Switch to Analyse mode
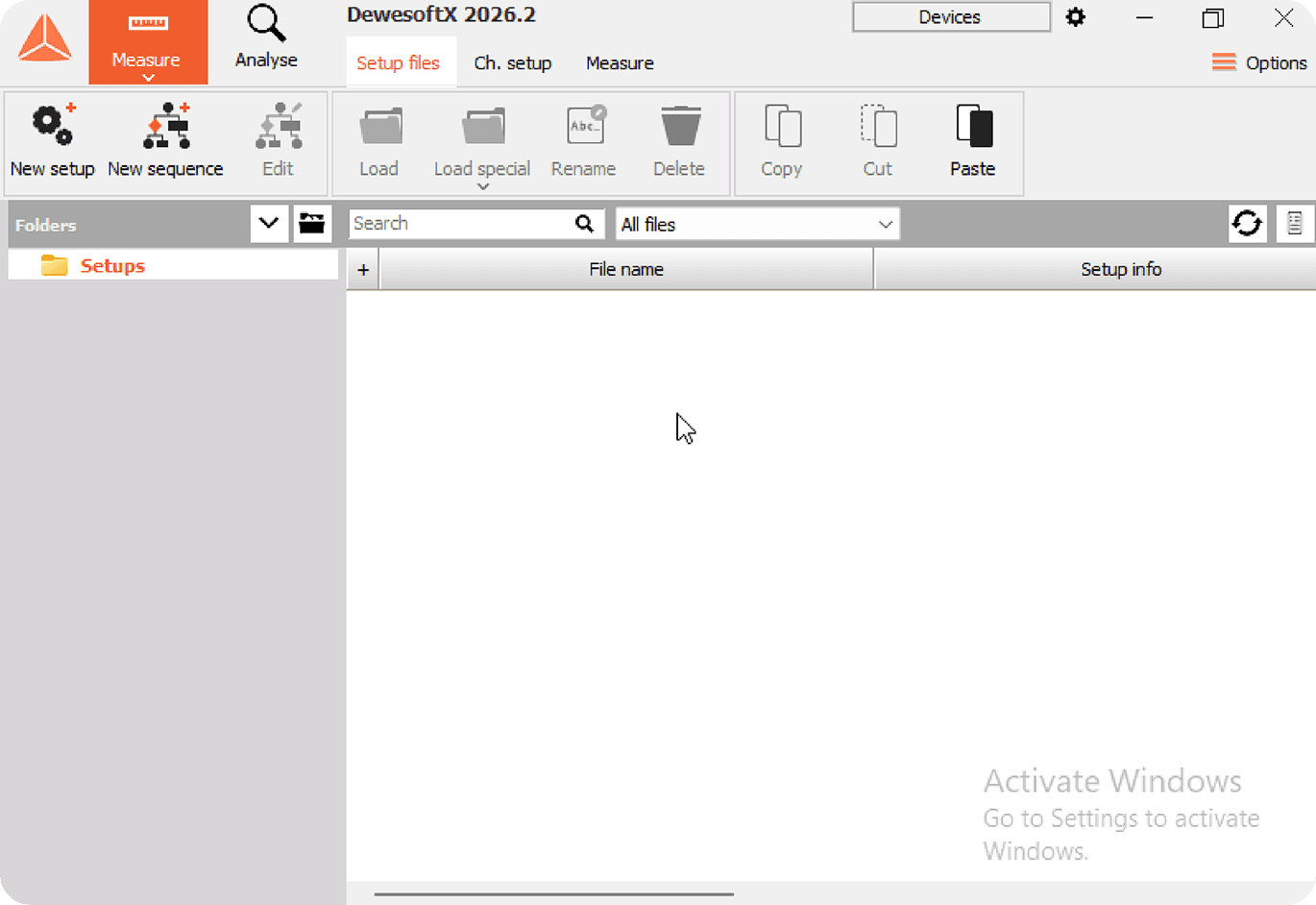The image size is (1316, 905). coord(266,37)
